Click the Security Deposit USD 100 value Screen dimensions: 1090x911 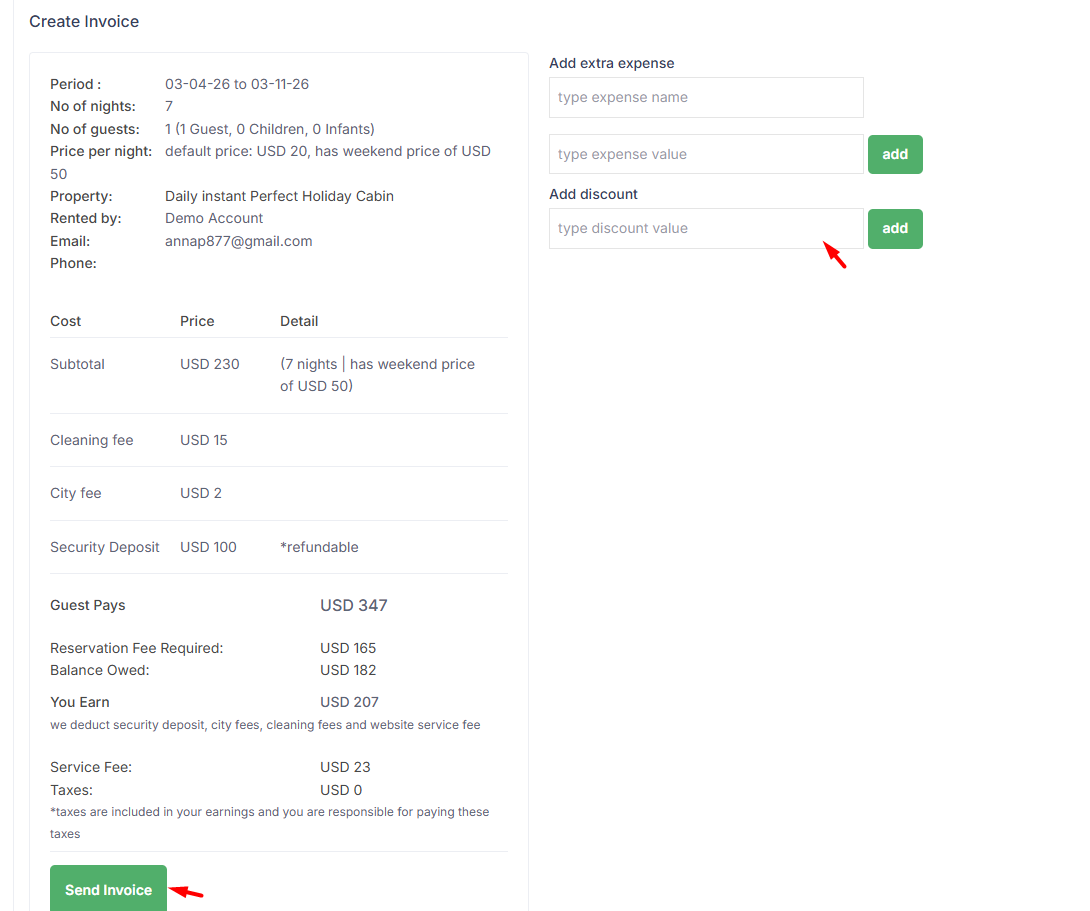click(208, 547)
